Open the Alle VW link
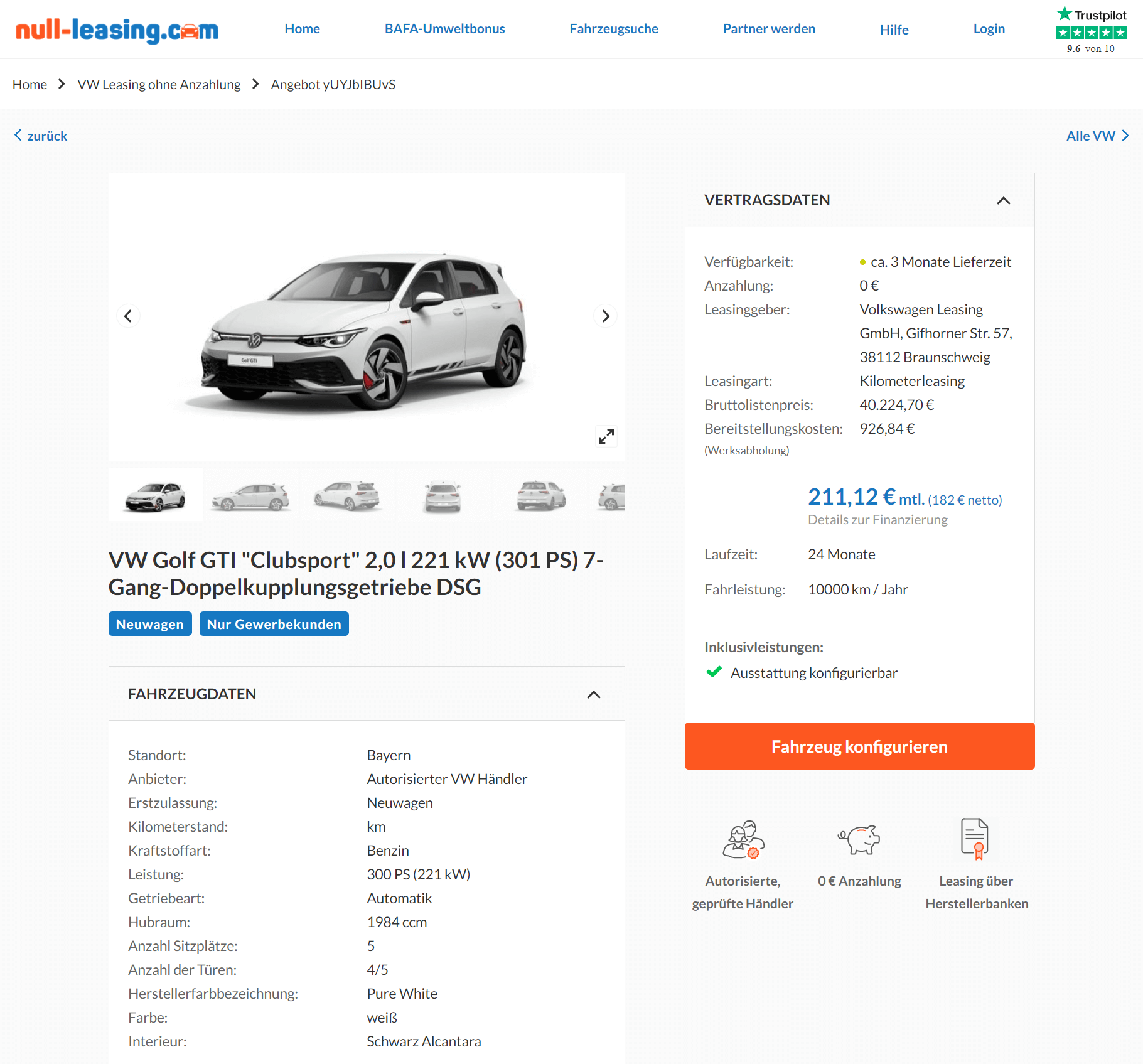 click(x=1098, y=136)
